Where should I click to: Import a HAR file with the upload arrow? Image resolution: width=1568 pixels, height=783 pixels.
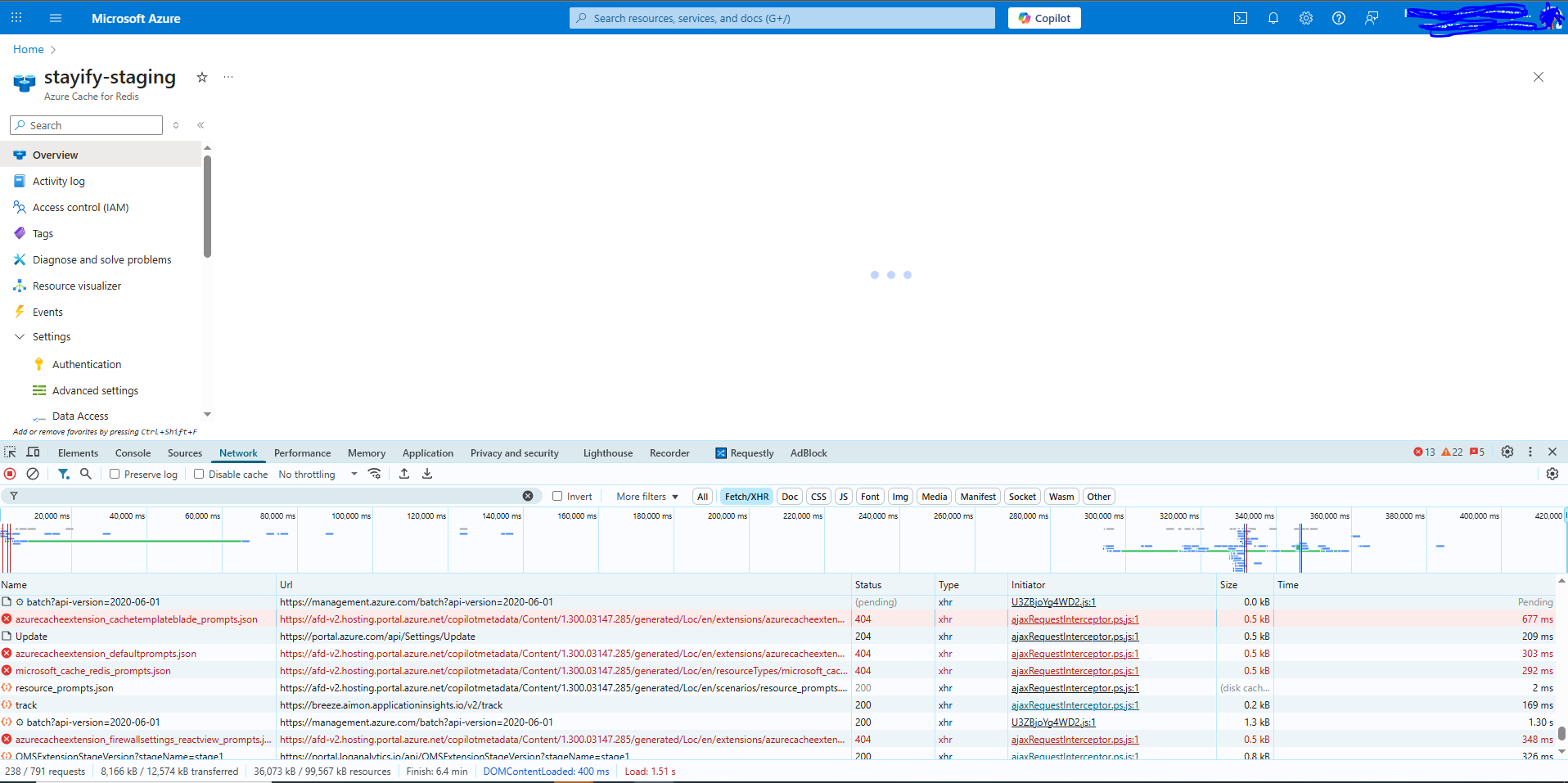[x=404, y=474]
